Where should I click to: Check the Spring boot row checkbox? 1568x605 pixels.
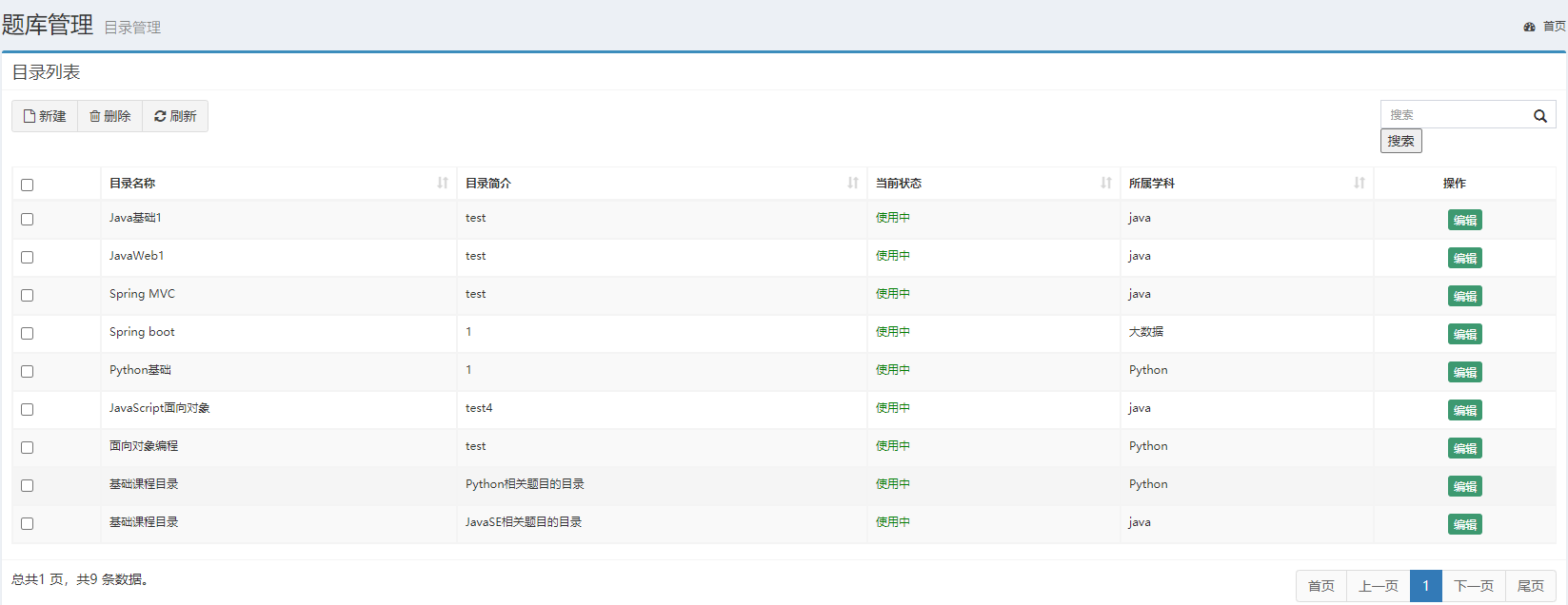coord(27,333)
